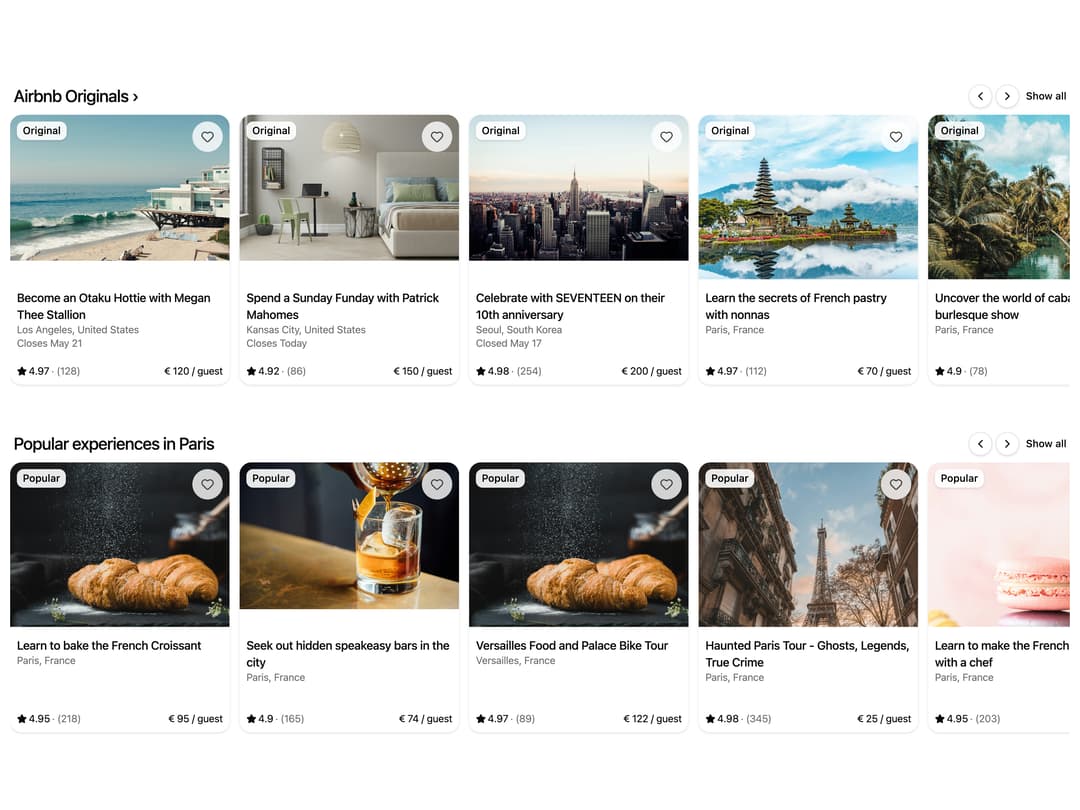The image size is (1080, 810).
Task: Save the Megan Thee Stallion experience to wishlist
Action: 207,137
